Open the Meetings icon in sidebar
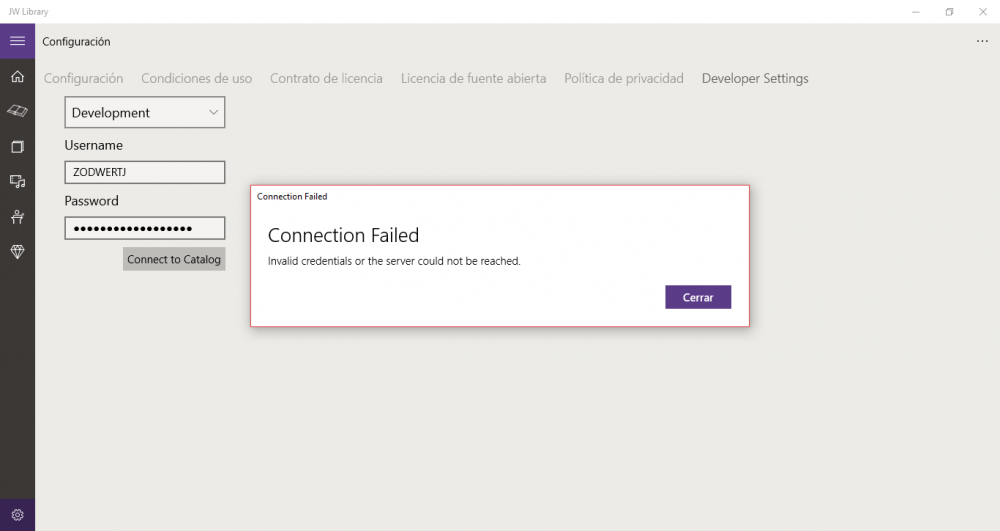 click(17, 216)
